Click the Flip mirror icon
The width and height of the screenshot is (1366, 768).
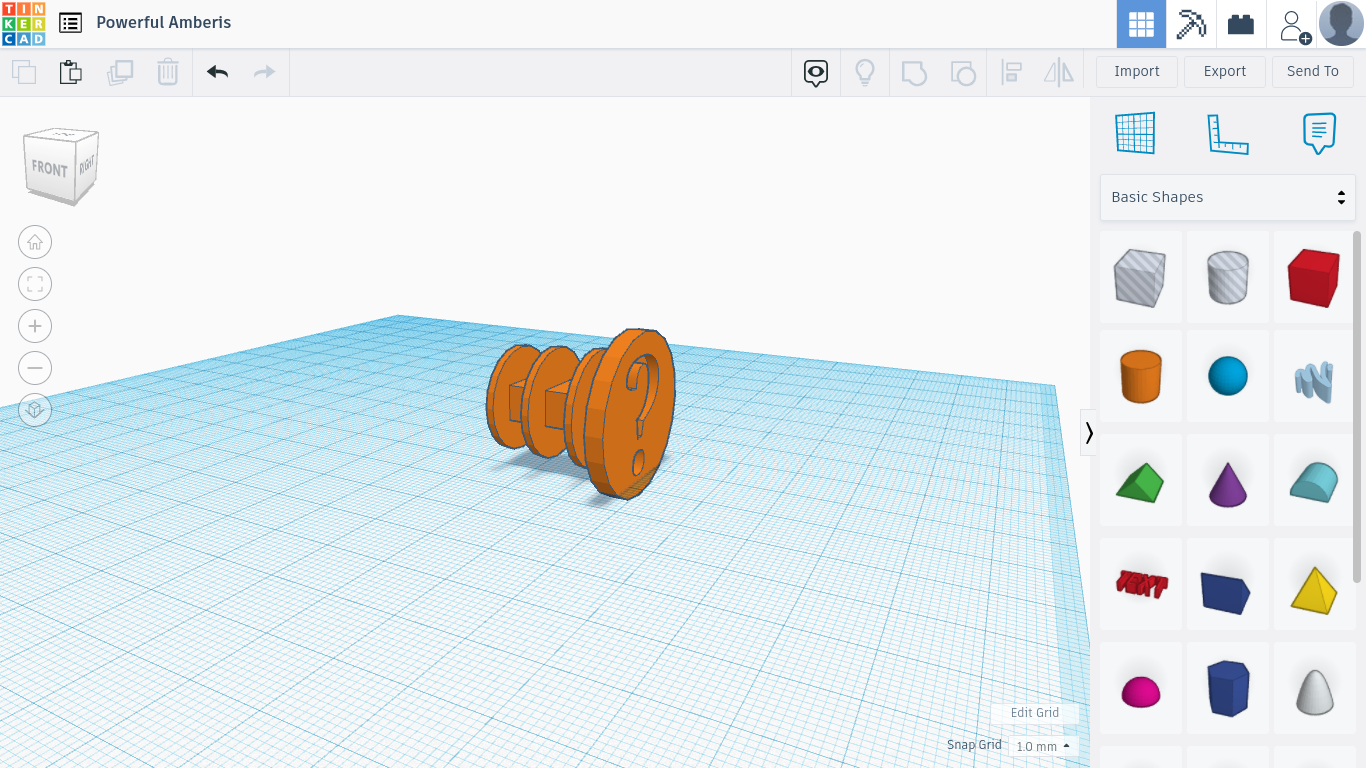tap(1059, 72)
